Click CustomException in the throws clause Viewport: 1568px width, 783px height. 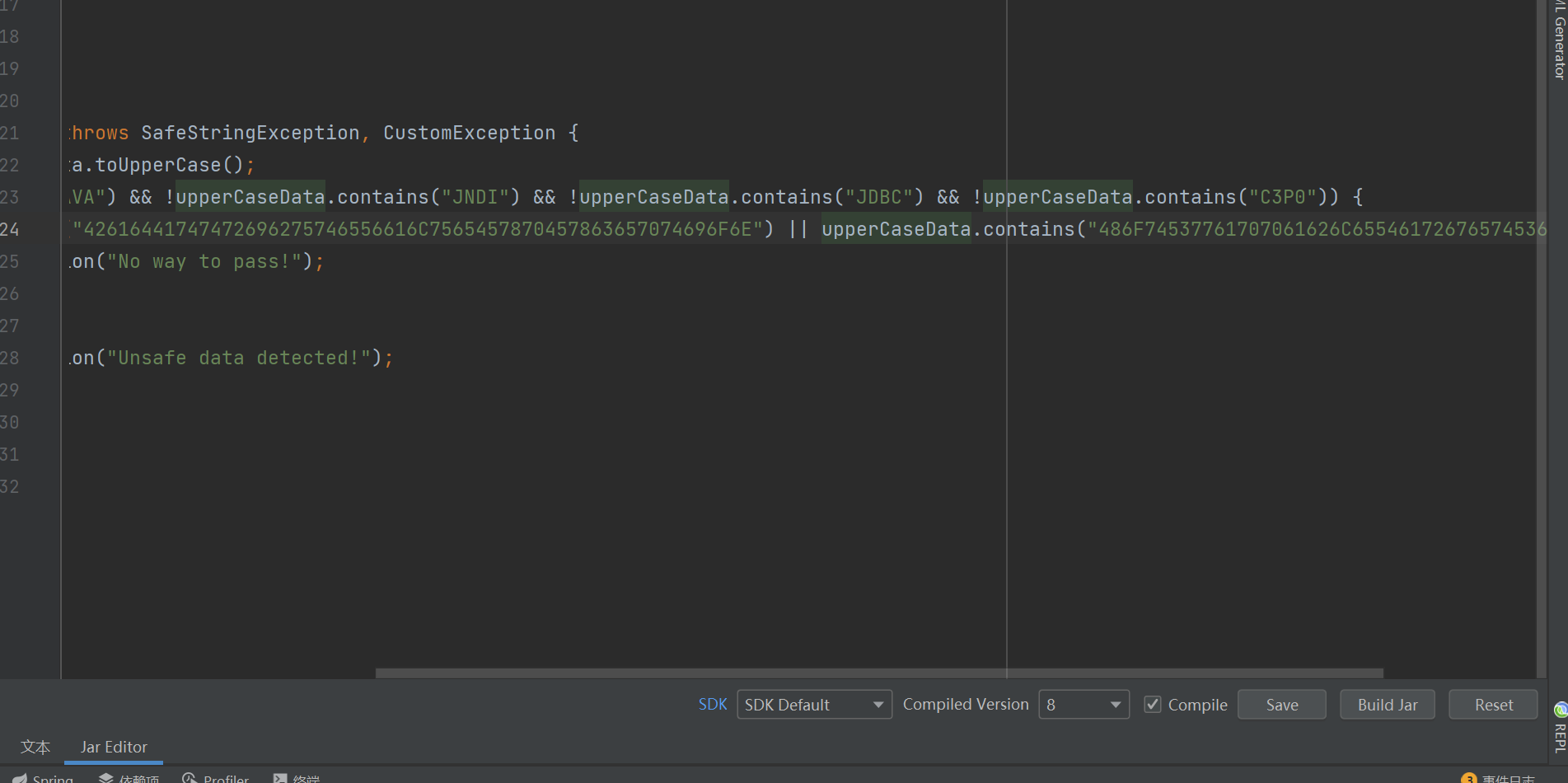(x=470, y=133)
